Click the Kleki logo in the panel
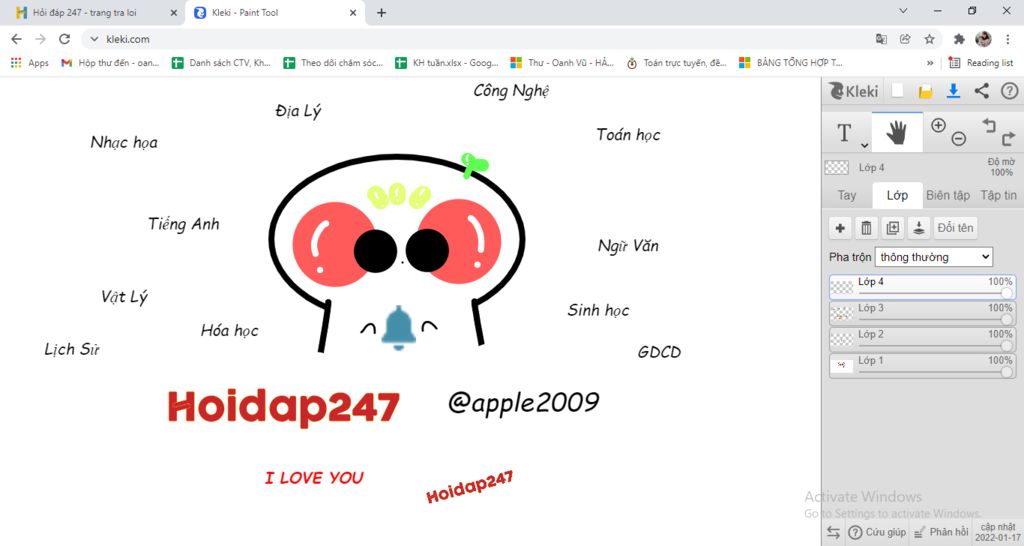Screen dimensions: 1024x546 (x=854, y=91)
